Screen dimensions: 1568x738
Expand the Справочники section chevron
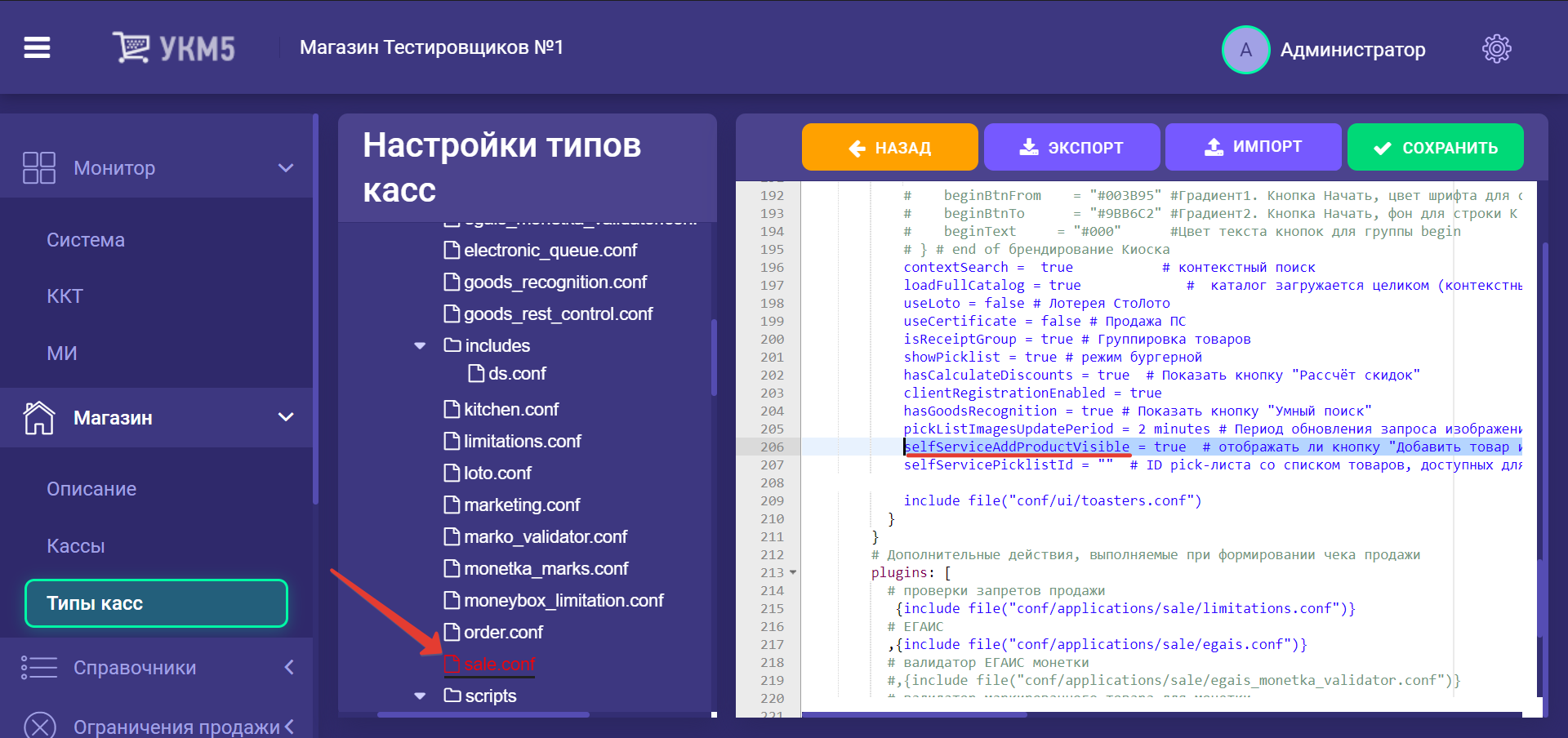coord(289,667)
